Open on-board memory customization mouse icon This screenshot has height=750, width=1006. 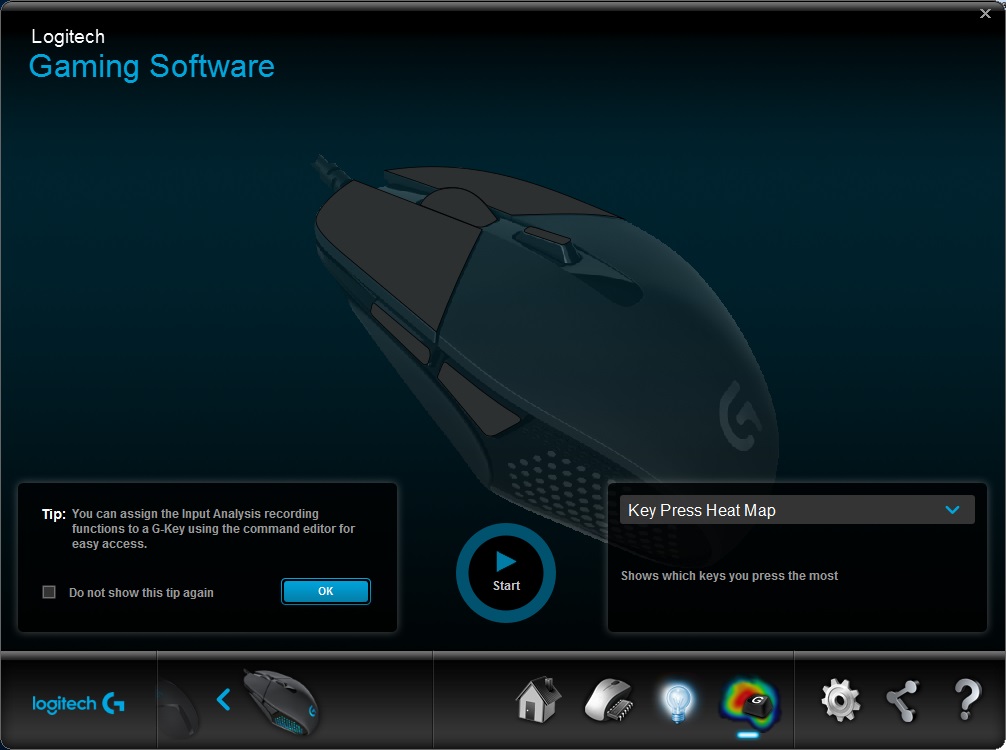click(x=610, y=700)
